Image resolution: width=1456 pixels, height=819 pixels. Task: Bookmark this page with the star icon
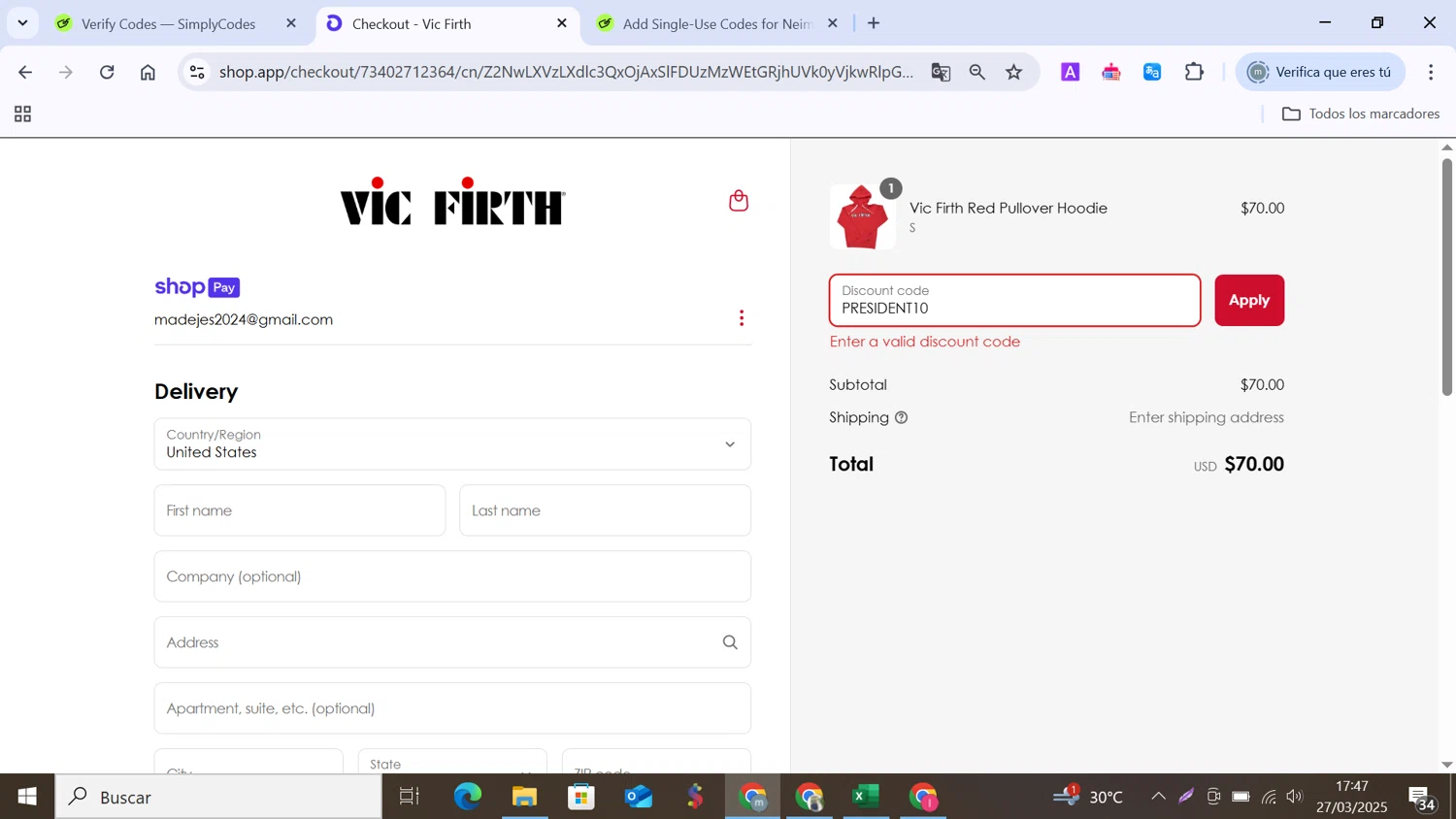click(x=1014, y=72)
